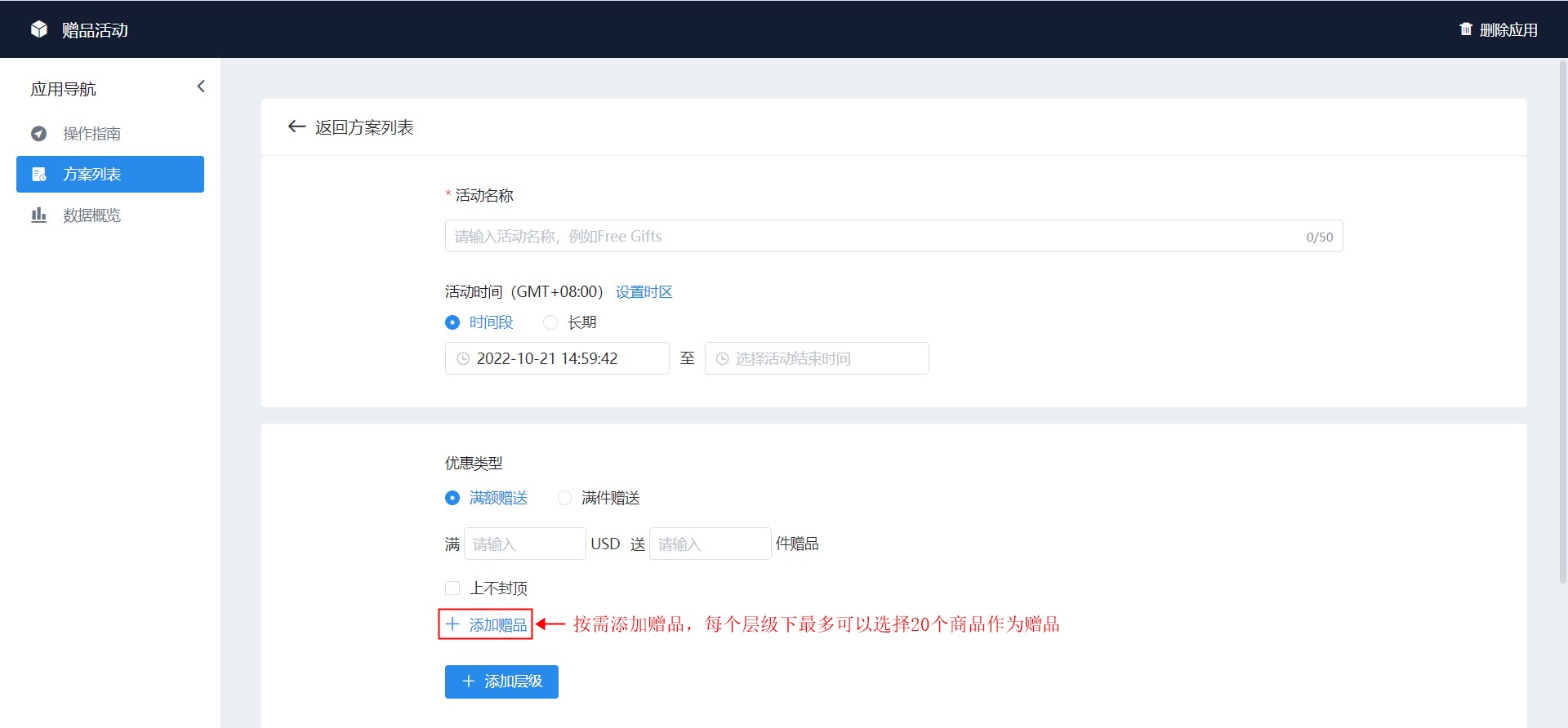Click clock icon in start time field
This screenshot has height=728, width=1568.
[x=463, y=358]
